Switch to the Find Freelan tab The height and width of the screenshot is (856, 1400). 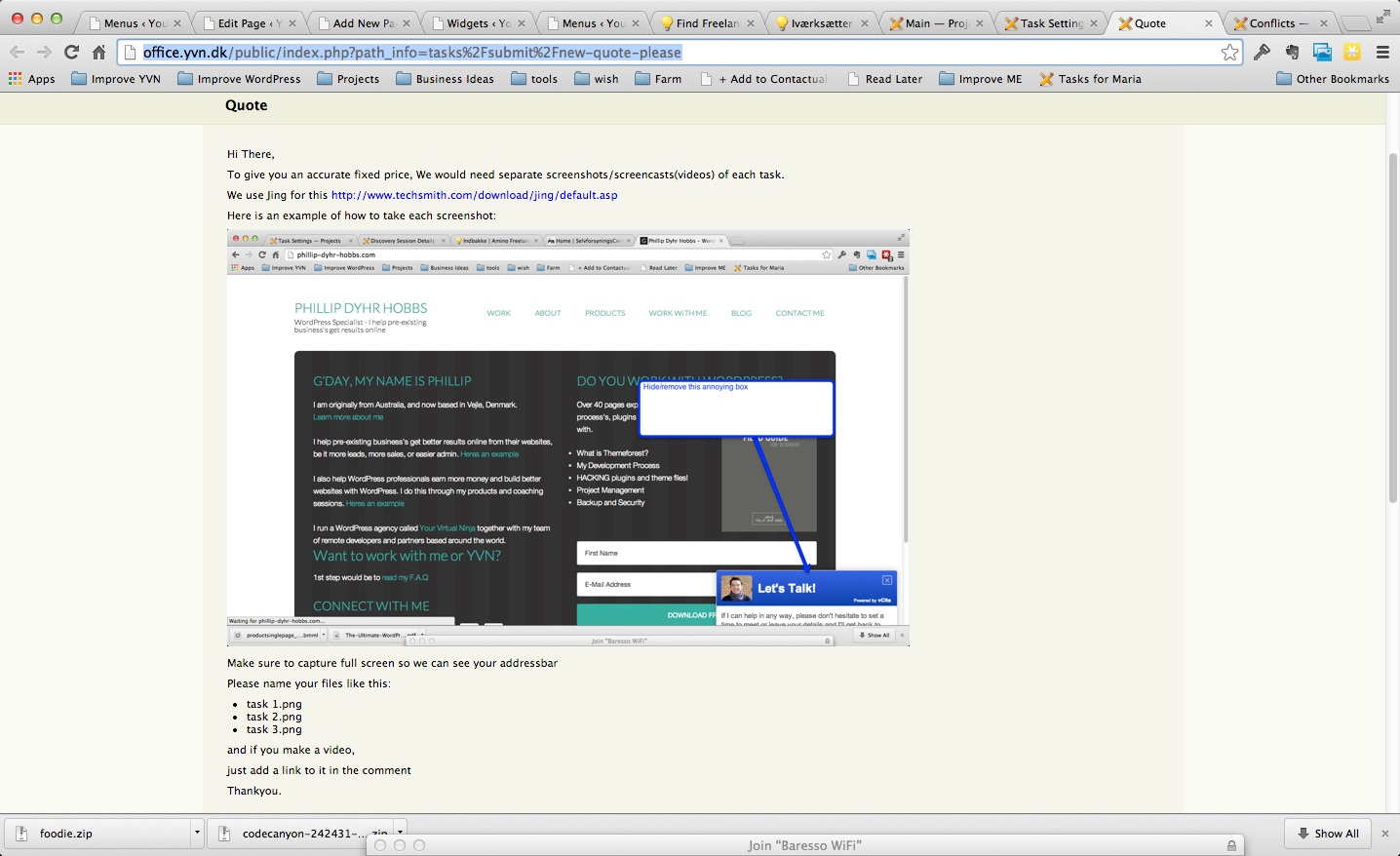(708, 23)
